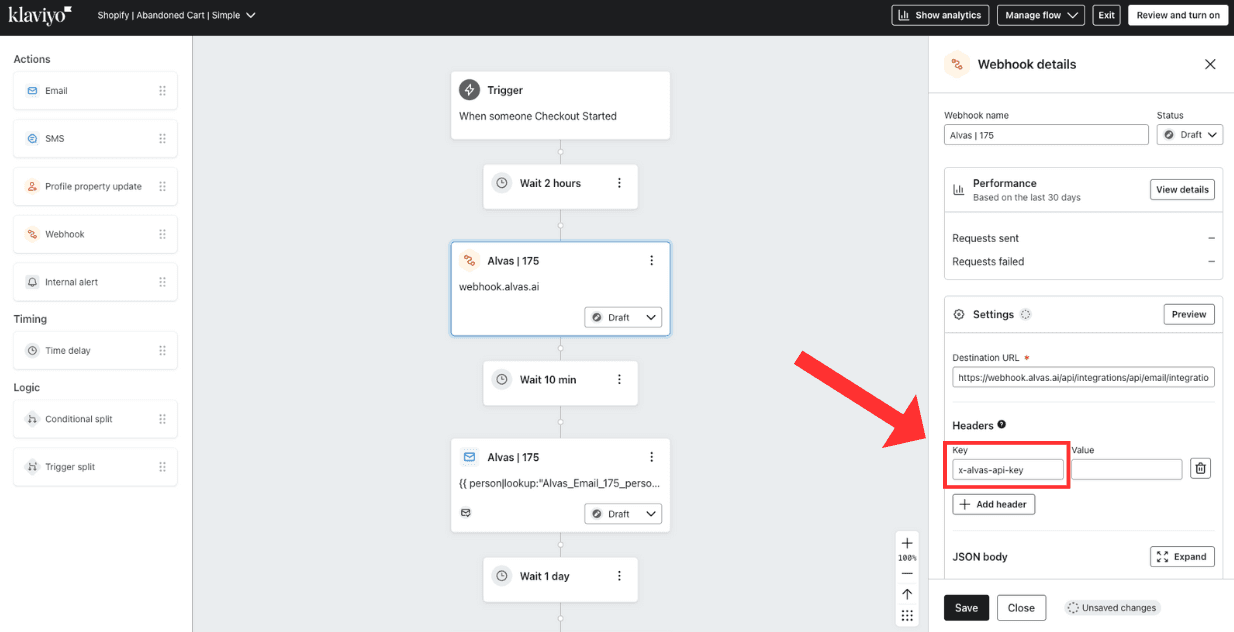Image resolution: width=1234 pixels, height=632 pixels.
Task: Open Draft status dropdown on email card
Action: pos(622,514)
